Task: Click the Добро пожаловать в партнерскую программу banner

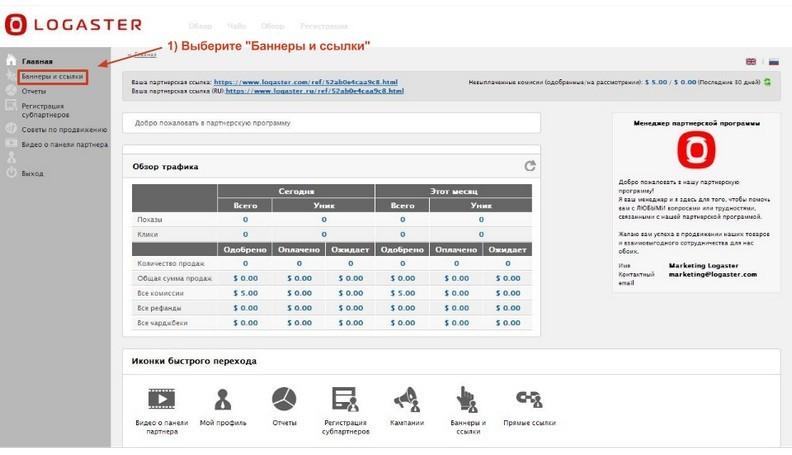Action: coord(331,123)
